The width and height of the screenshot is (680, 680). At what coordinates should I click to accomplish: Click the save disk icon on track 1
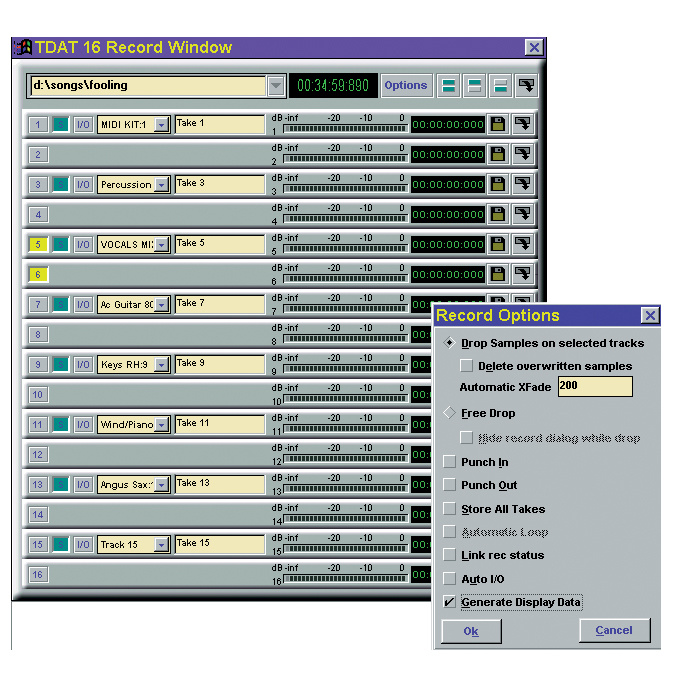coord(497,124)
